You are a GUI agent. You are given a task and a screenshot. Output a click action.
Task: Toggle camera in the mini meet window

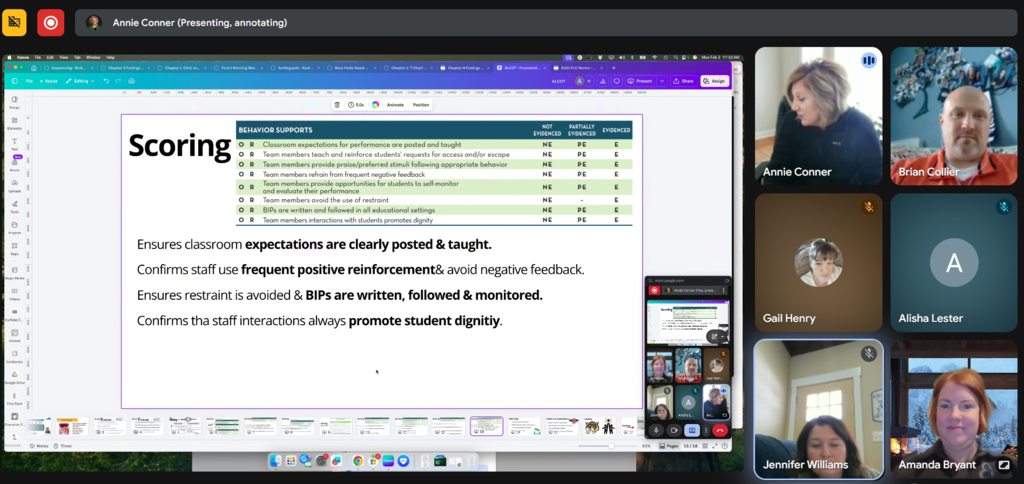[x=673, y=430]
